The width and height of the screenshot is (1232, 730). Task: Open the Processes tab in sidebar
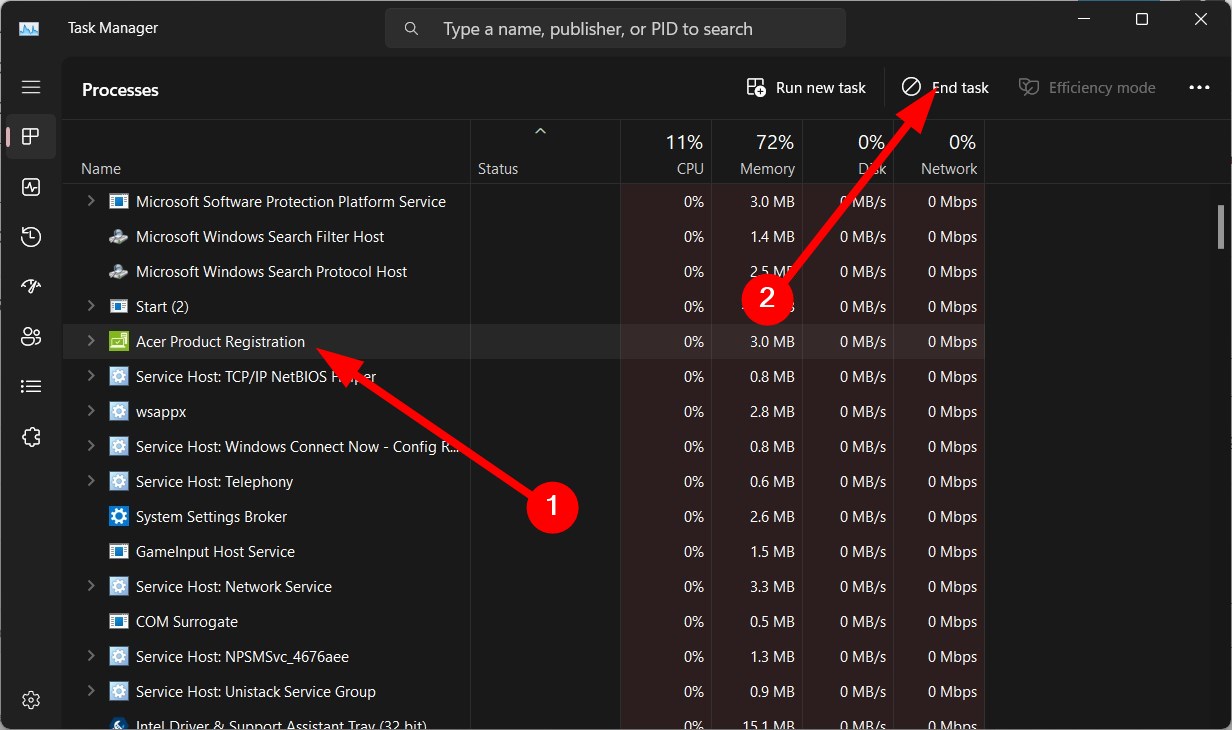click(x=31, y=137)
